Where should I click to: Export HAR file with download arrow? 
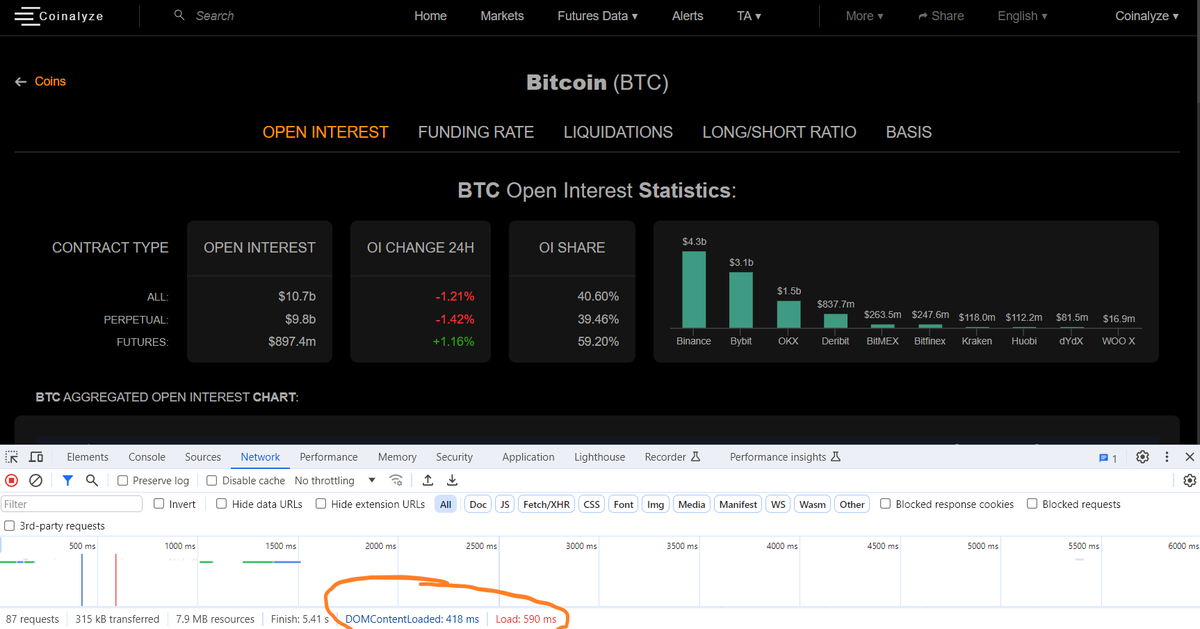click(x=452, y=481)
